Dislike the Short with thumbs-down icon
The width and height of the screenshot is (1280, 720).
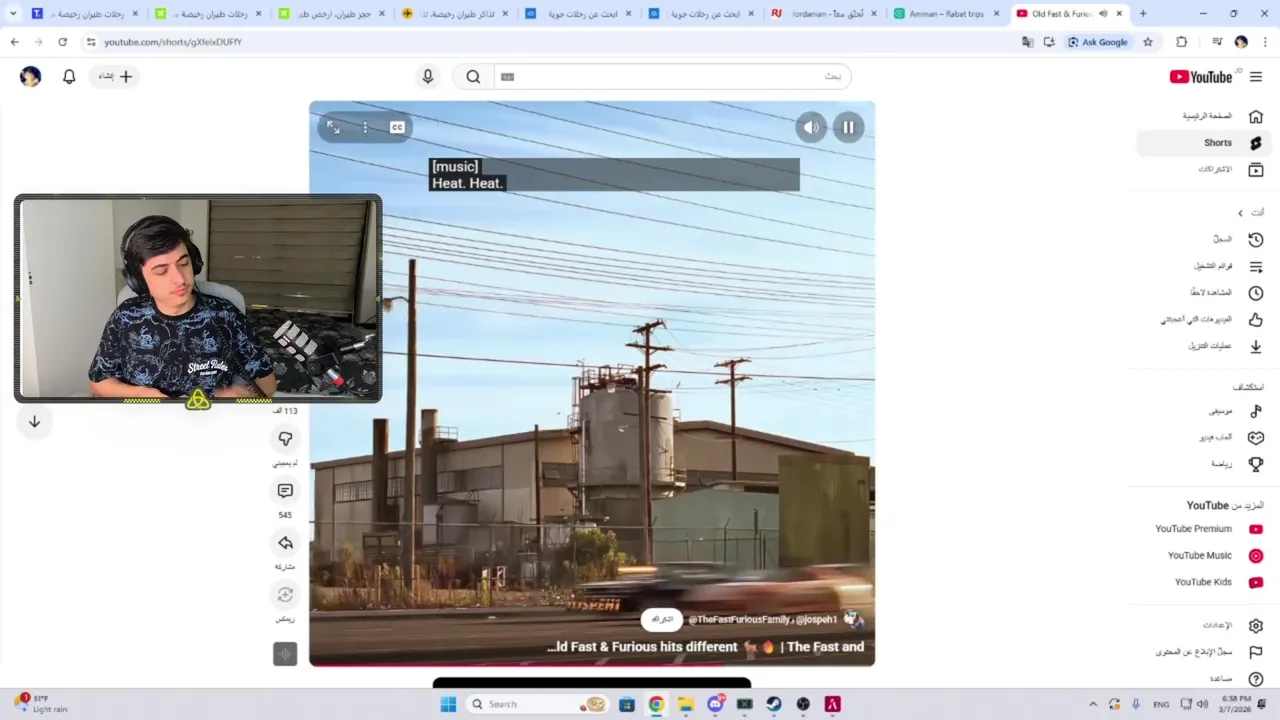click(x=285, y=439)
